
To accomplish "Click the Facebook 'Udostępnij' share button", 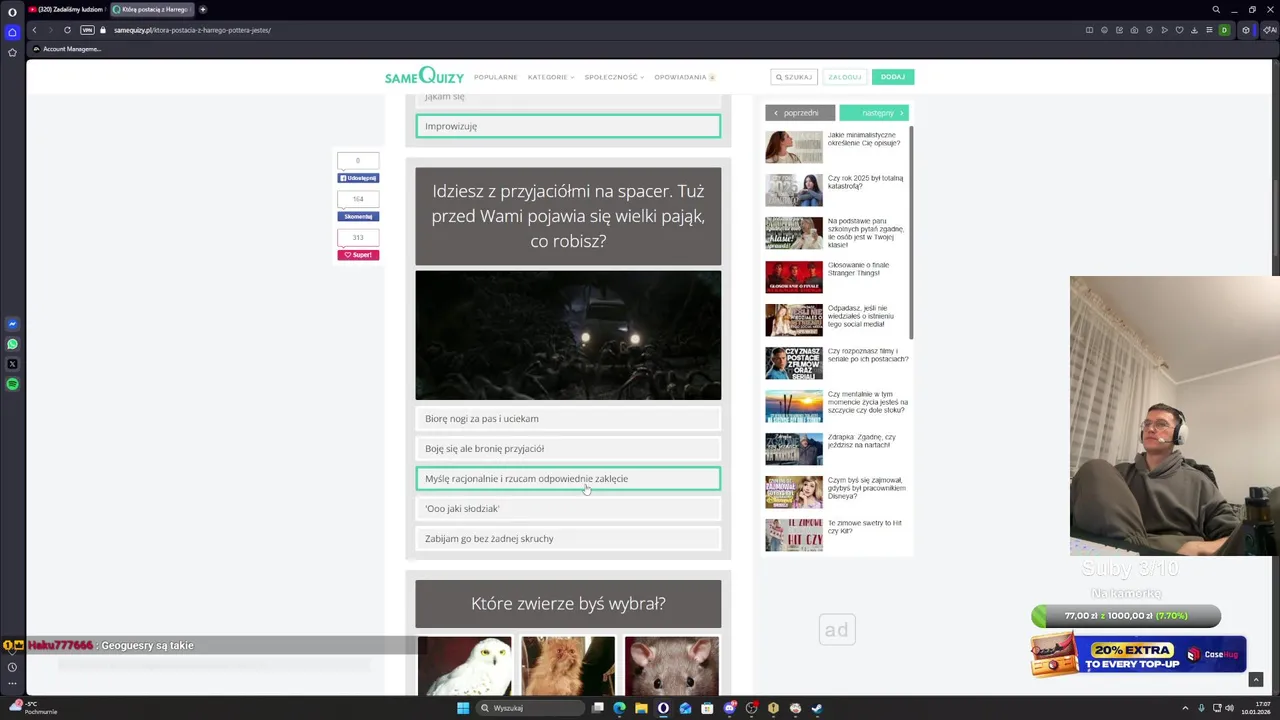I will click(x=358, y=178).
